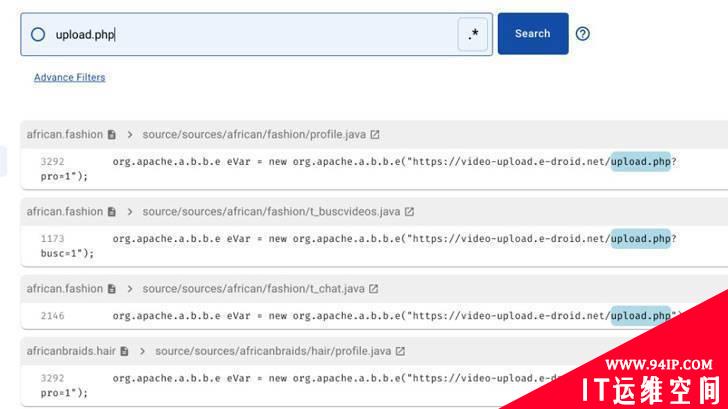The width and height of the screenshot is (728, 409).
Task: Click africanbraids.hair package name
Action: pos(71,351)
